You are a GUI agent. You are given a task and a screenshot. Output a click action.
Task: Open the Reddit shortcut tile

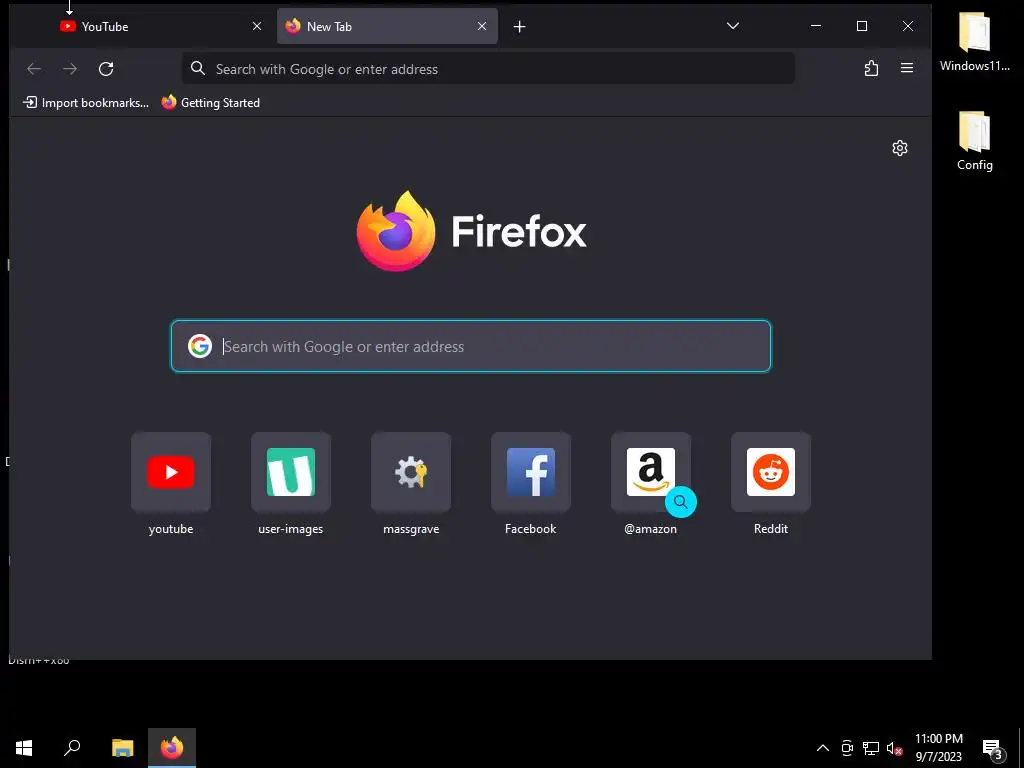coord(771,472)
